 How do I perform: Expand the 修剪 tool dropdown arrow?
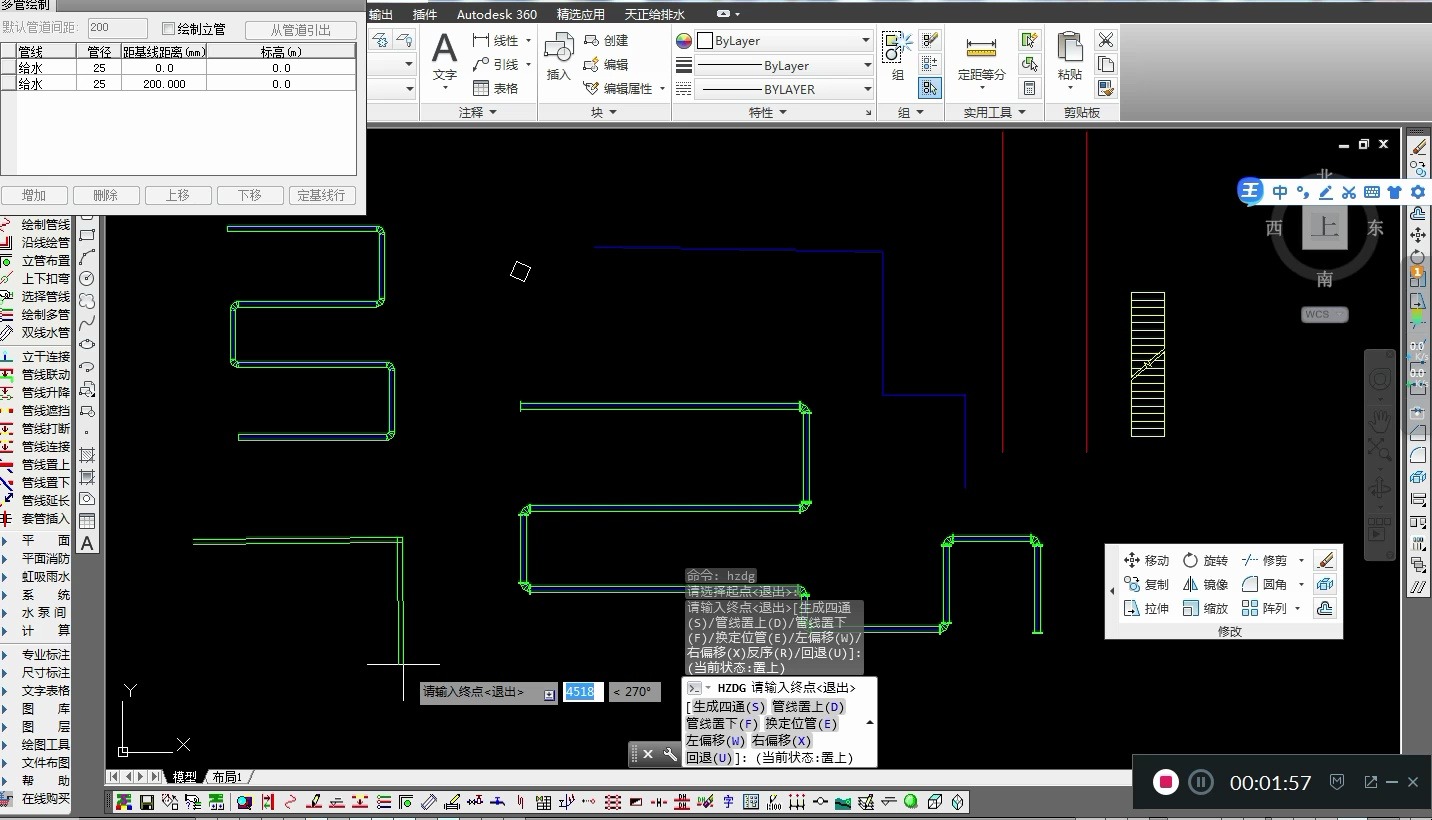coord(1301,560)
